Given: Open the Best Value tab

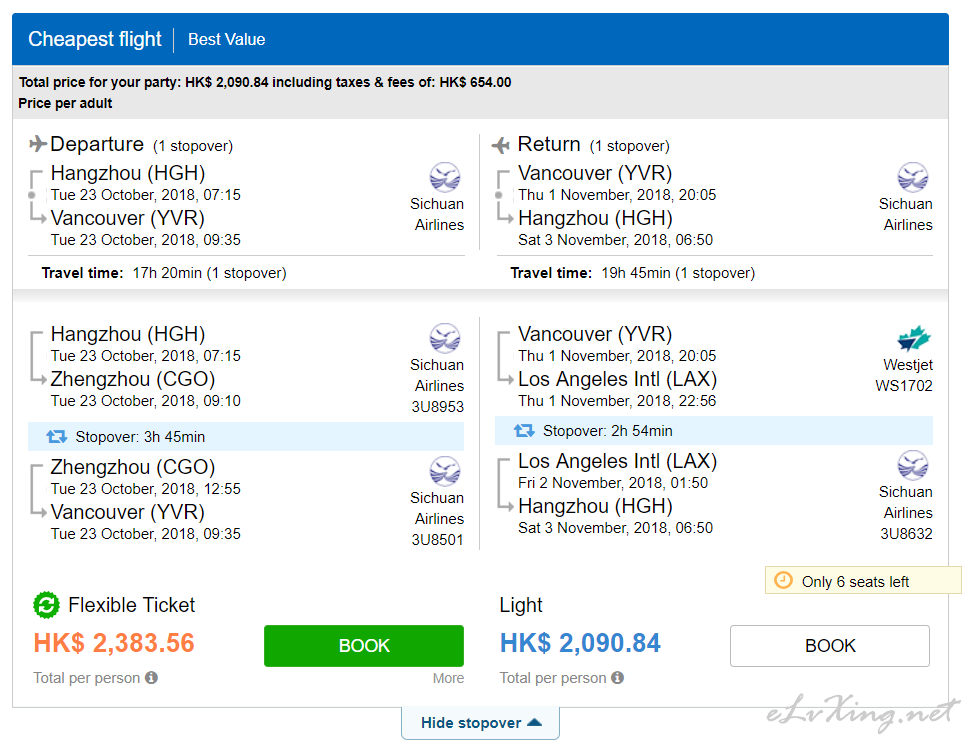Looking at the screenshot, I should tap(227, 40).
